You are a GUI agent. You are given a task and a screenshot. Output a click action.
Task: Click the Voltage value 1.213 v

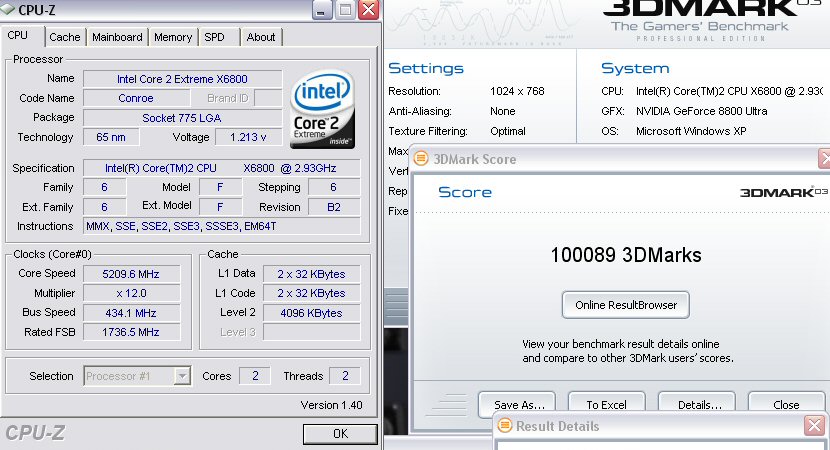tap(248, 137)
